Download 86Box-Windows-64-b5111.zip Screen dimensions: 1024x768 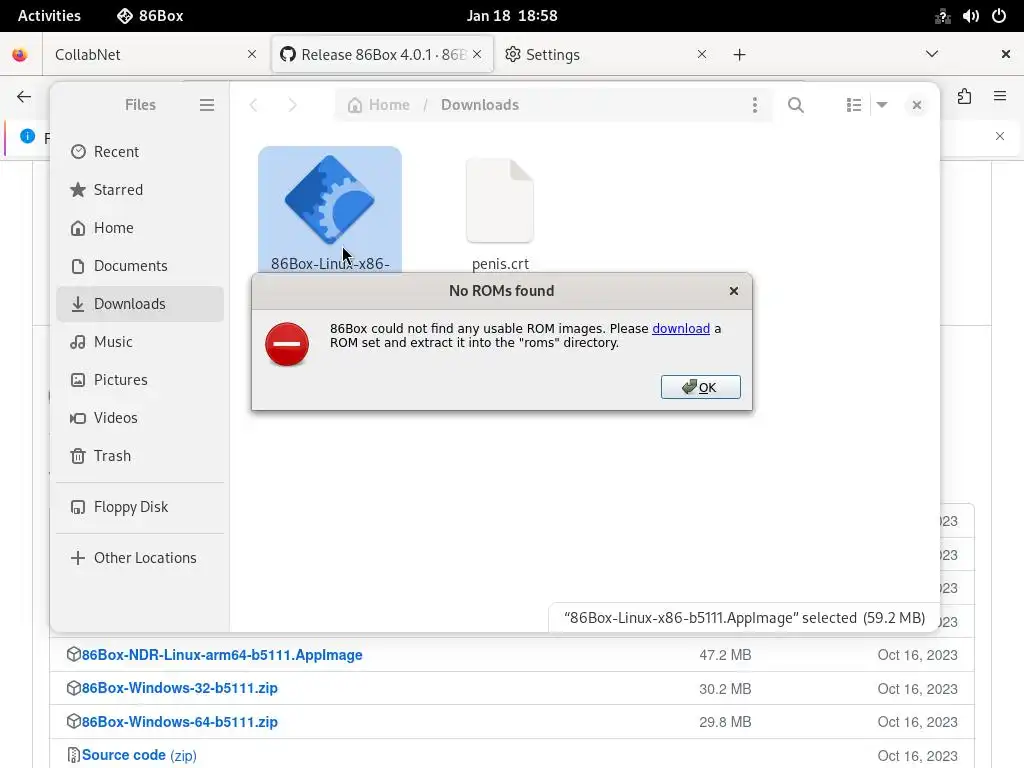coord(180,722)
